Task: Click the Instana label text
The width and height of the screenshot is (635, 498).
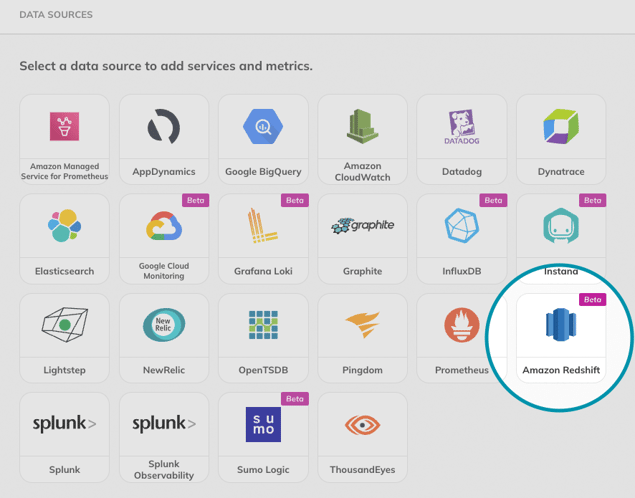Action: point(561,271)
